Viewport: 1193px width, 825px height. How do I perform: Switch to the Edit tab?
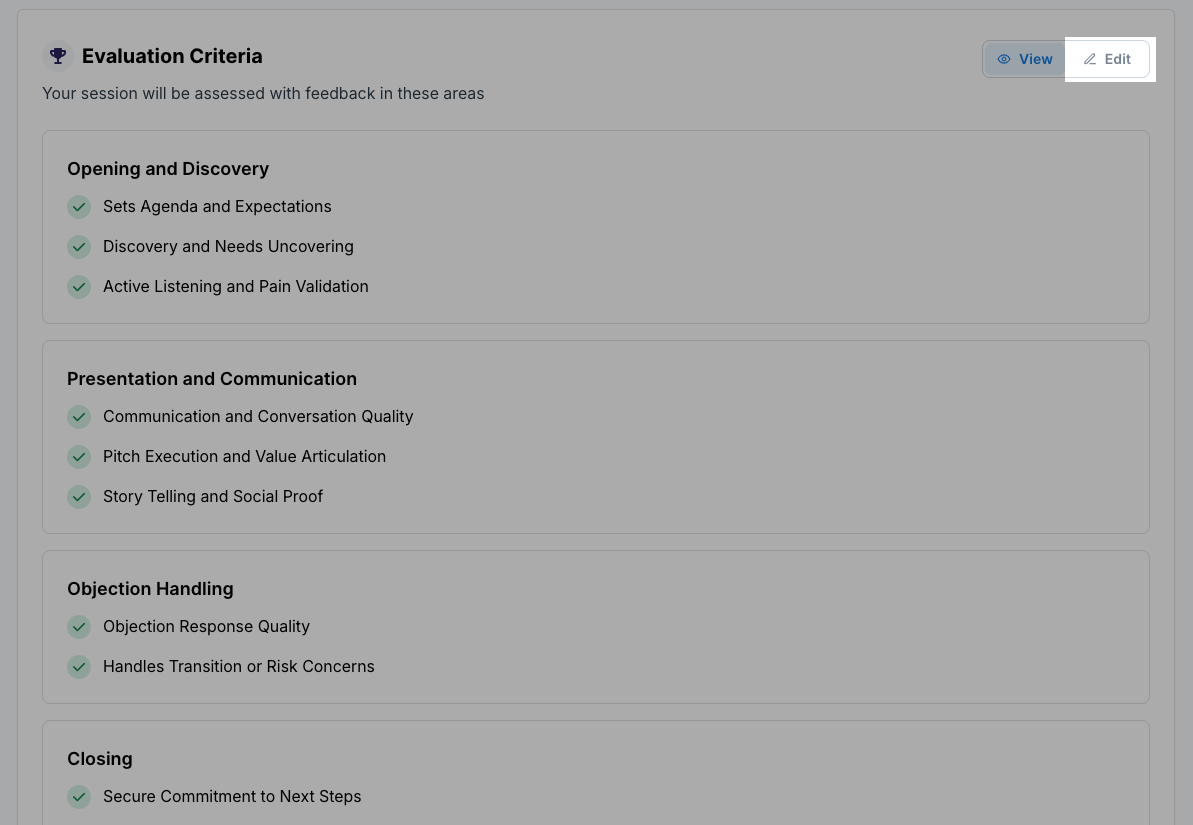(1108, 59)
